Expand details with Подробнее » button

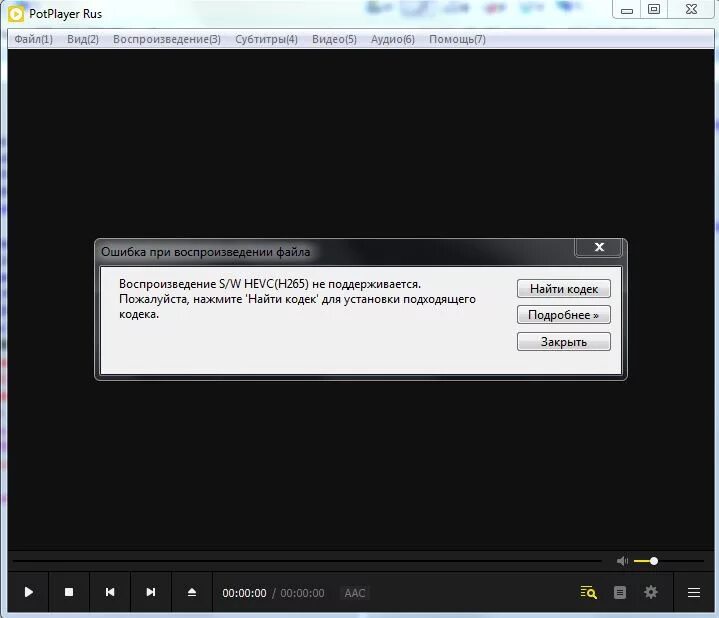click(564, 315)
